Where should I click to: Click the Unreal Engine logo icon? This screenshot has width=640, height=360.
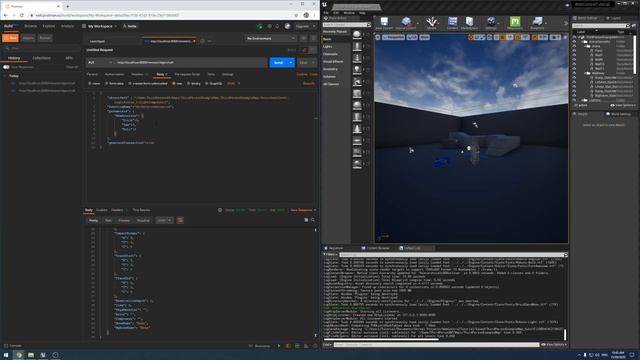pos(324,5)
